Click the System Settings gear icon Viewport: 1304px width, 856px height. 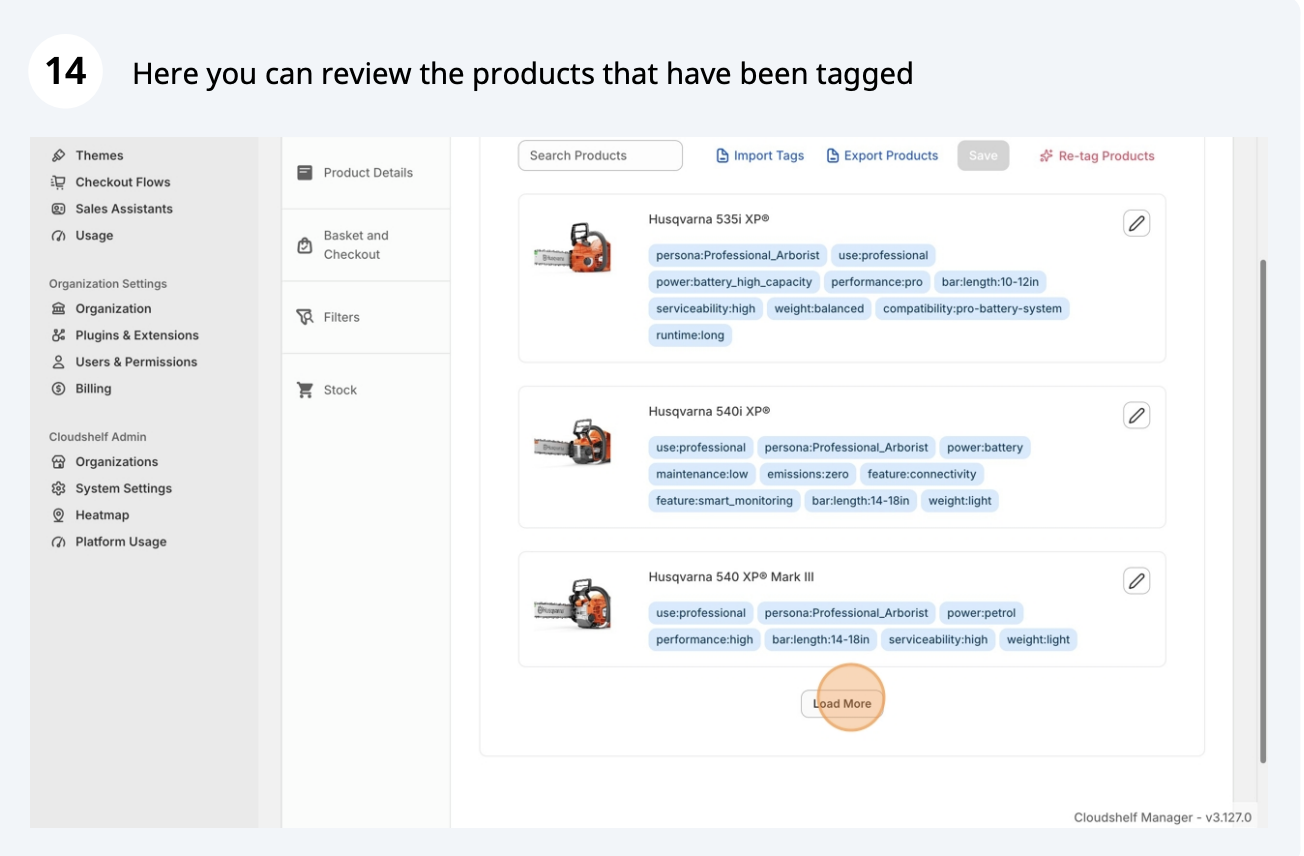pos(58,489)
